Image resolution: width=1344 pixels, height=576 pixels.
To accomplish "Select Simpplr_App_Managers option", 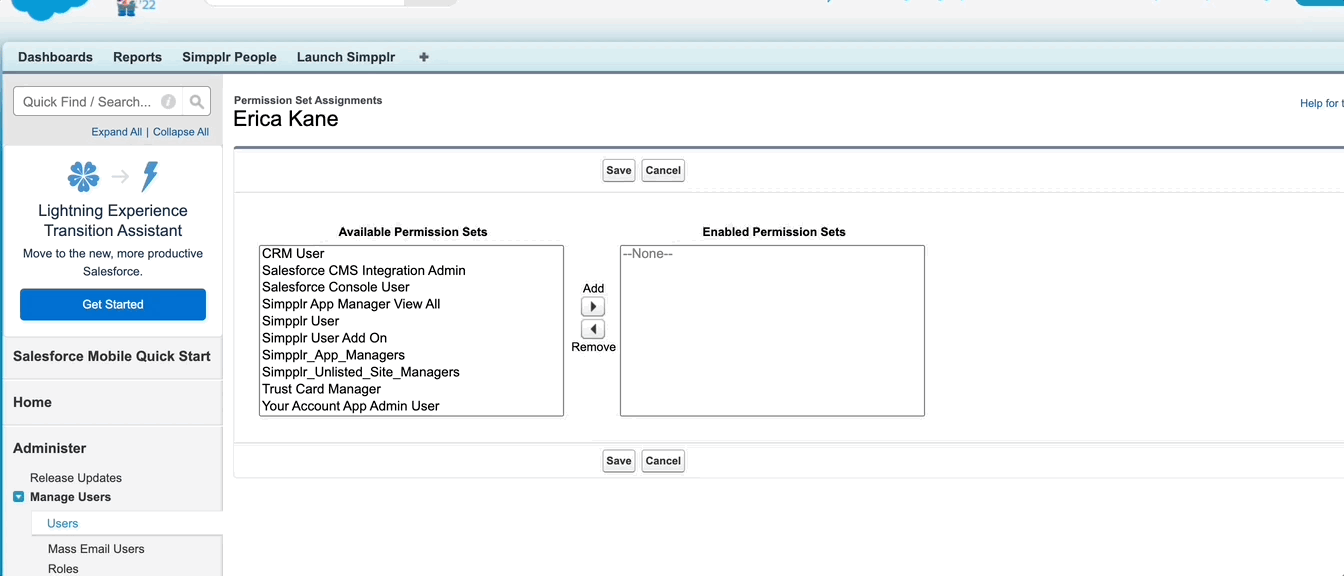I will [x=411, y=356].
